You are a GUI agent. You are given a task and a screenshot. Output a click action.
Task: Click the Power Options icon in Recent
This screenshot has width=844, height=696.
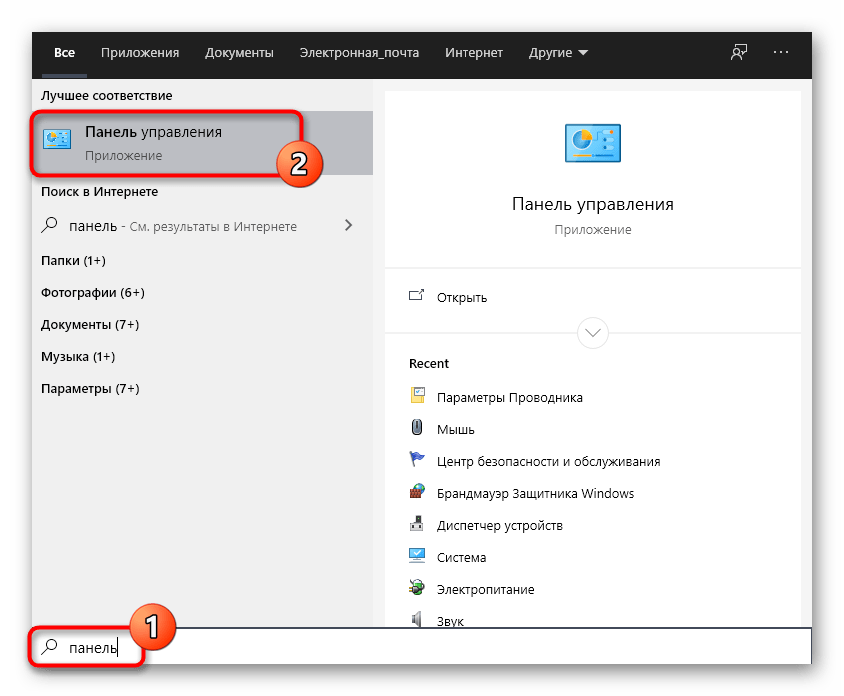(418, 589)
